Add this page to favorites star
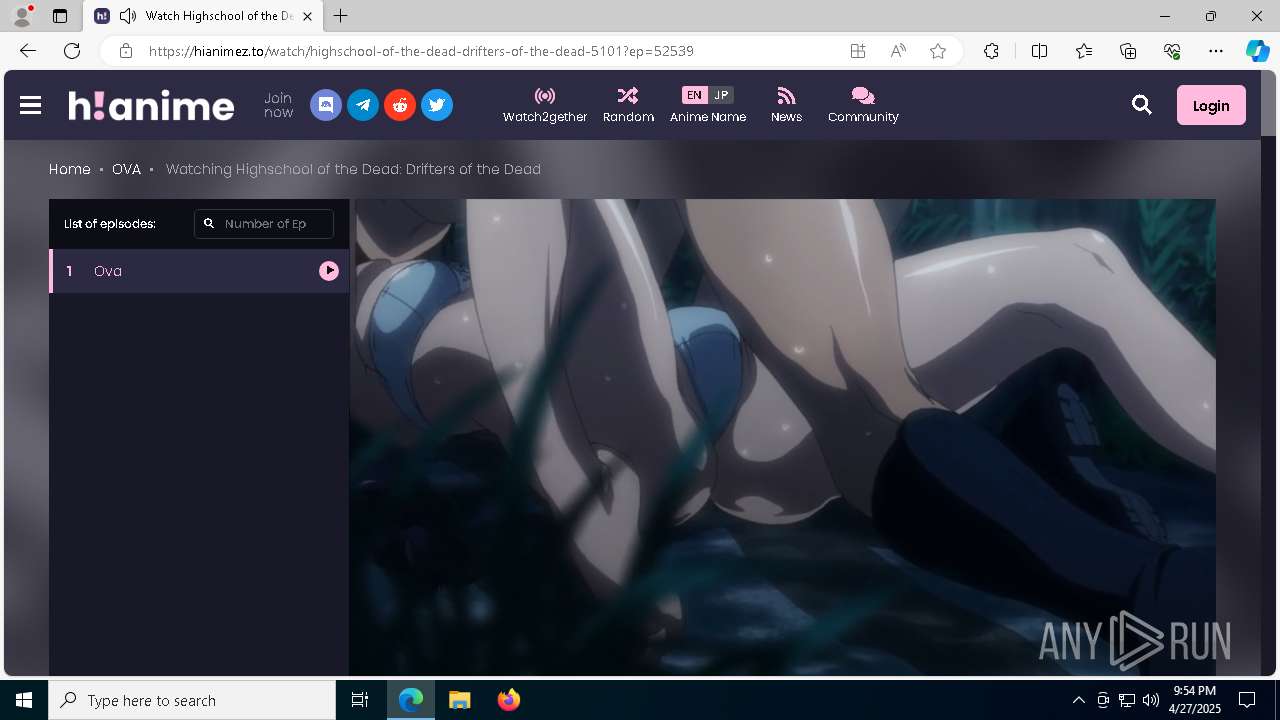 tap(938, 51)
